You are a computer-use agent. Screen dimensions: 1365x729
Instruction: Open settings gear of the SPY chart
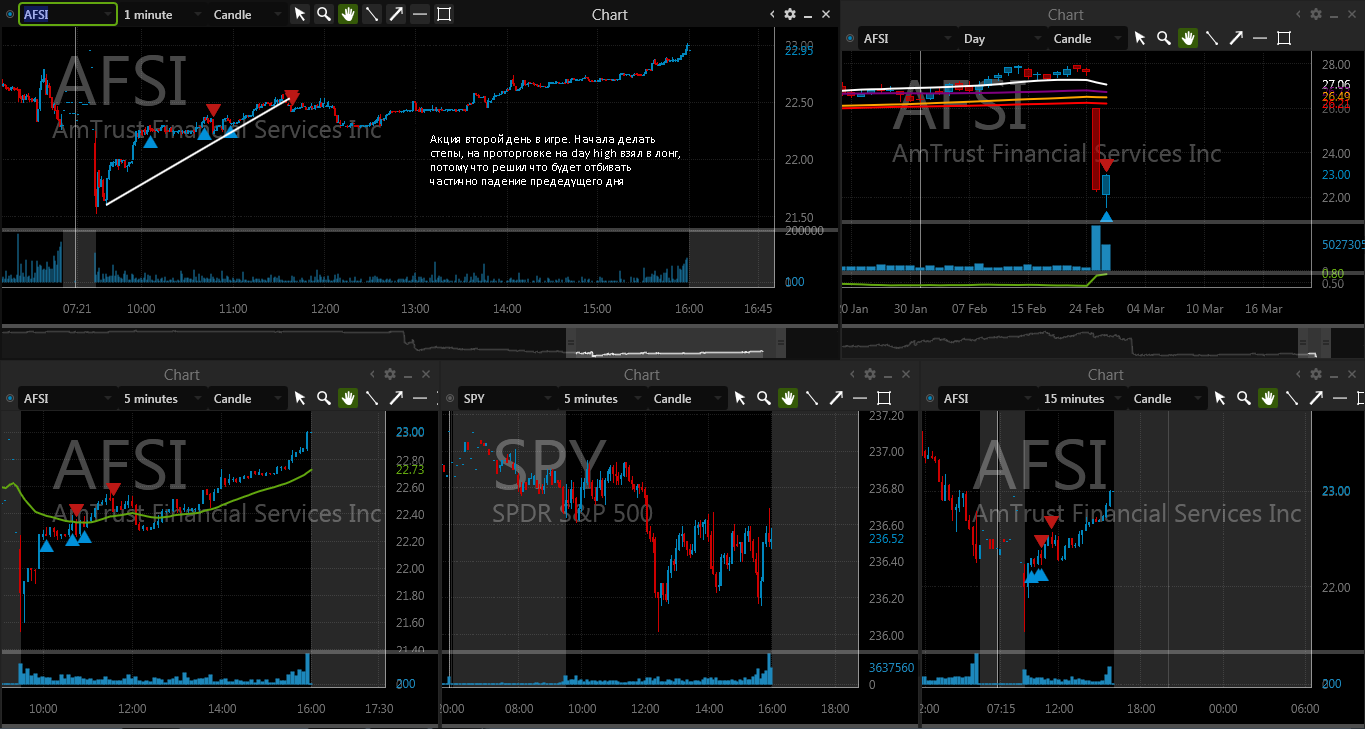870,374
